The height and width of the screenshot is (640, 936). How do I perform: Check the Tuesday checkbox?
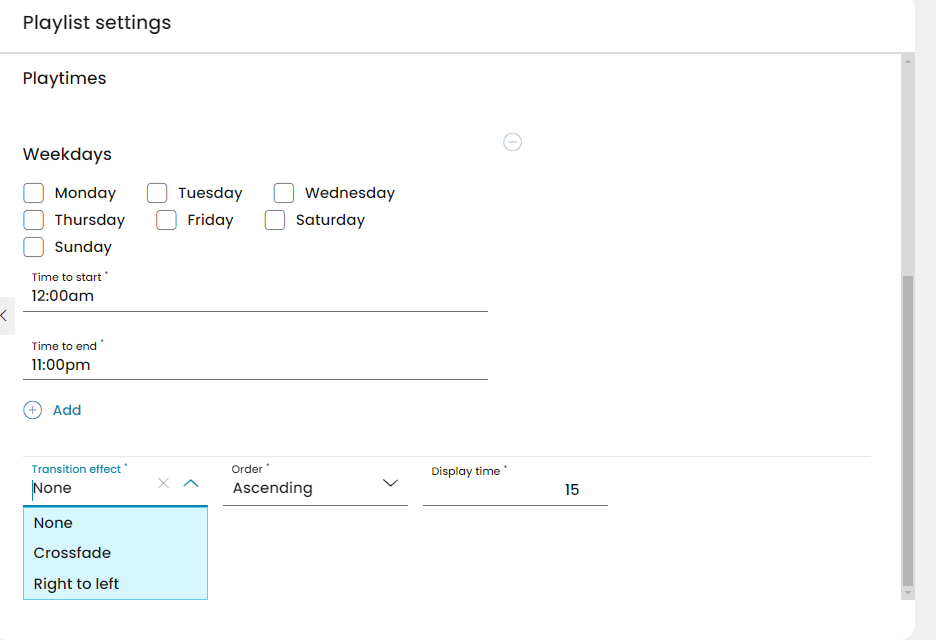tap(157, 193)
